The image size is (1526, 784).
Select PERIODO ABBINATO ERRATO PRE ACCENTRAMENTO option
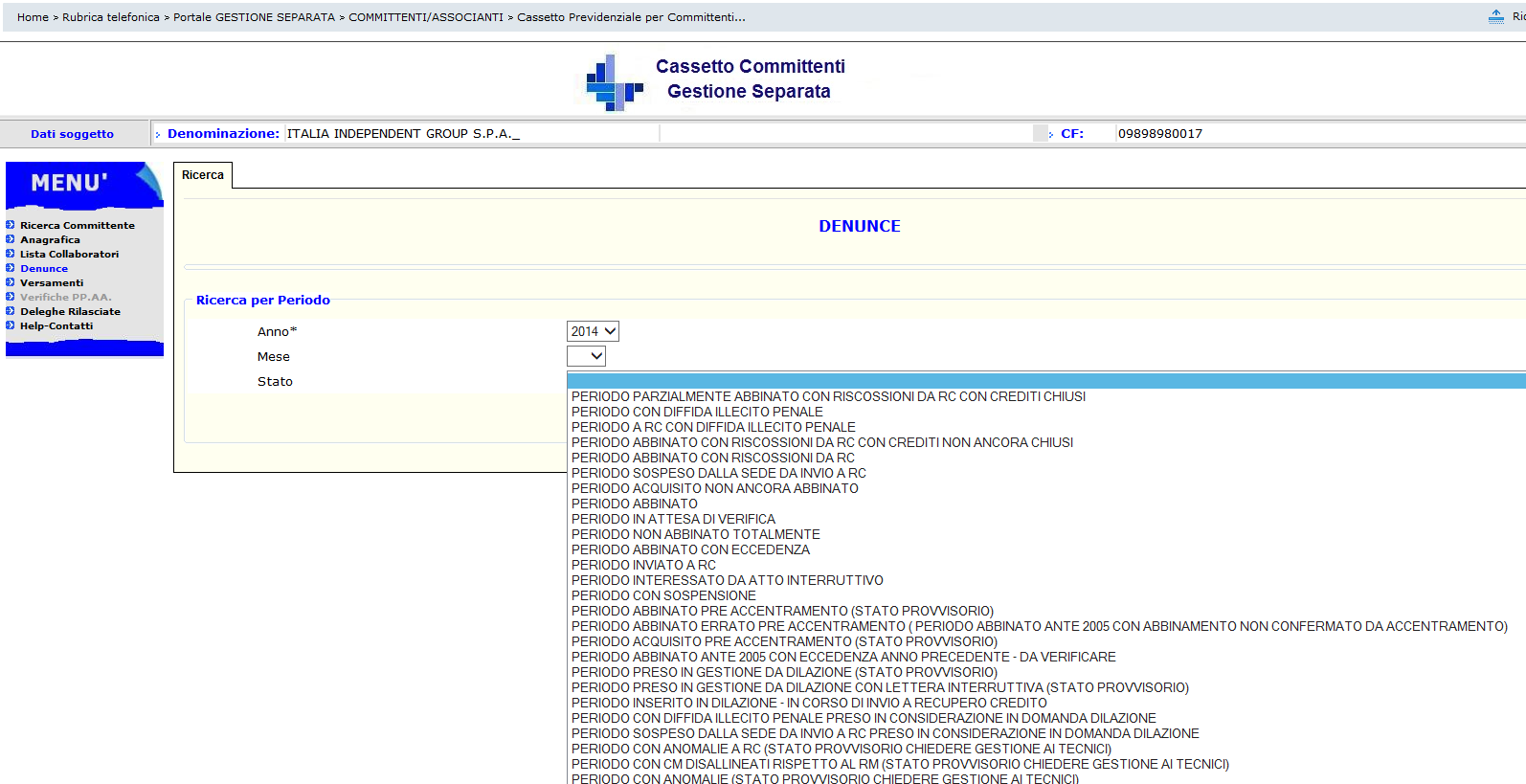(1046, 626)
